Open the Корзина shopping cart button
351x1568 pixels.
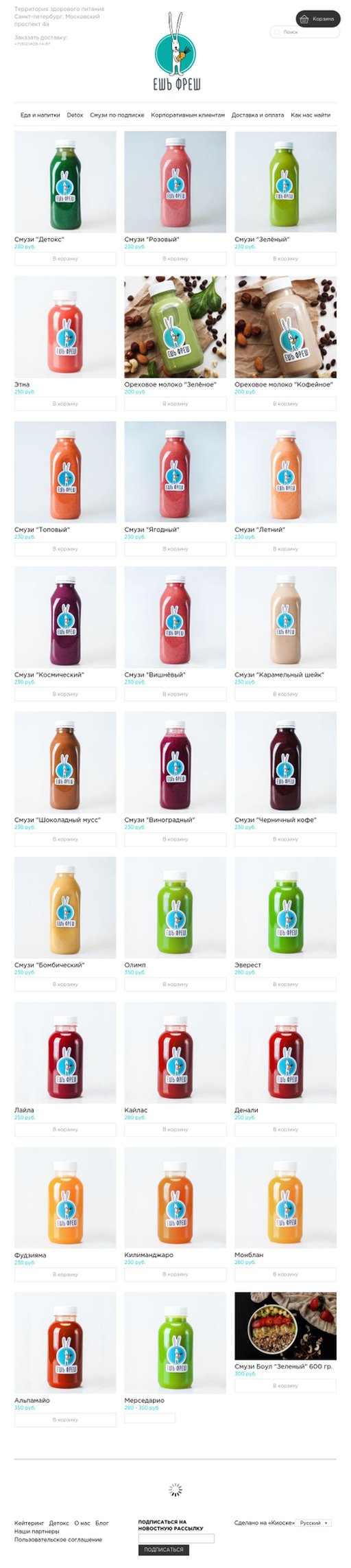tap(317, 19)
